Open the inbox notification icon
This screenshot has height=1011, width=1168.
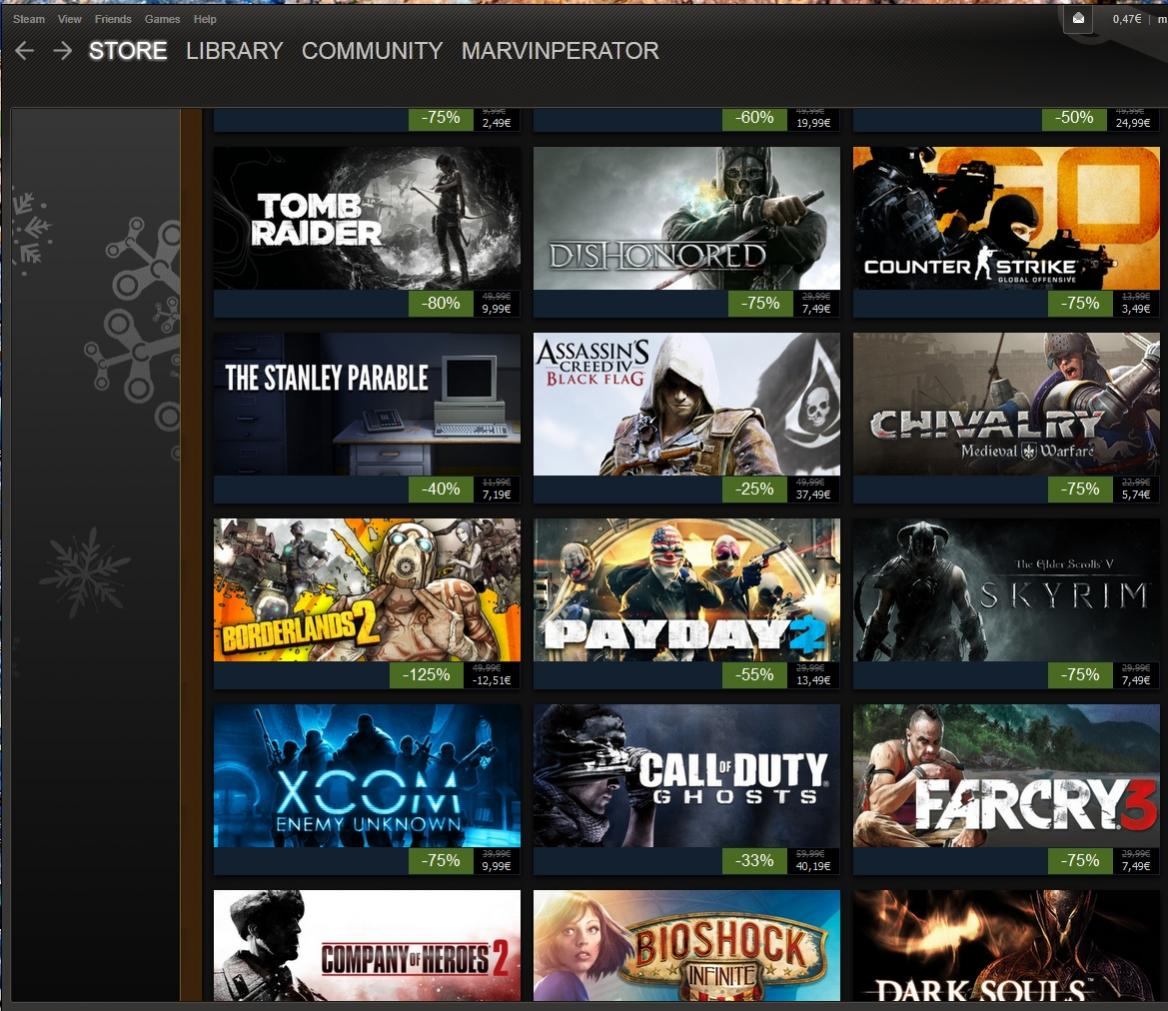point(1078,19)
